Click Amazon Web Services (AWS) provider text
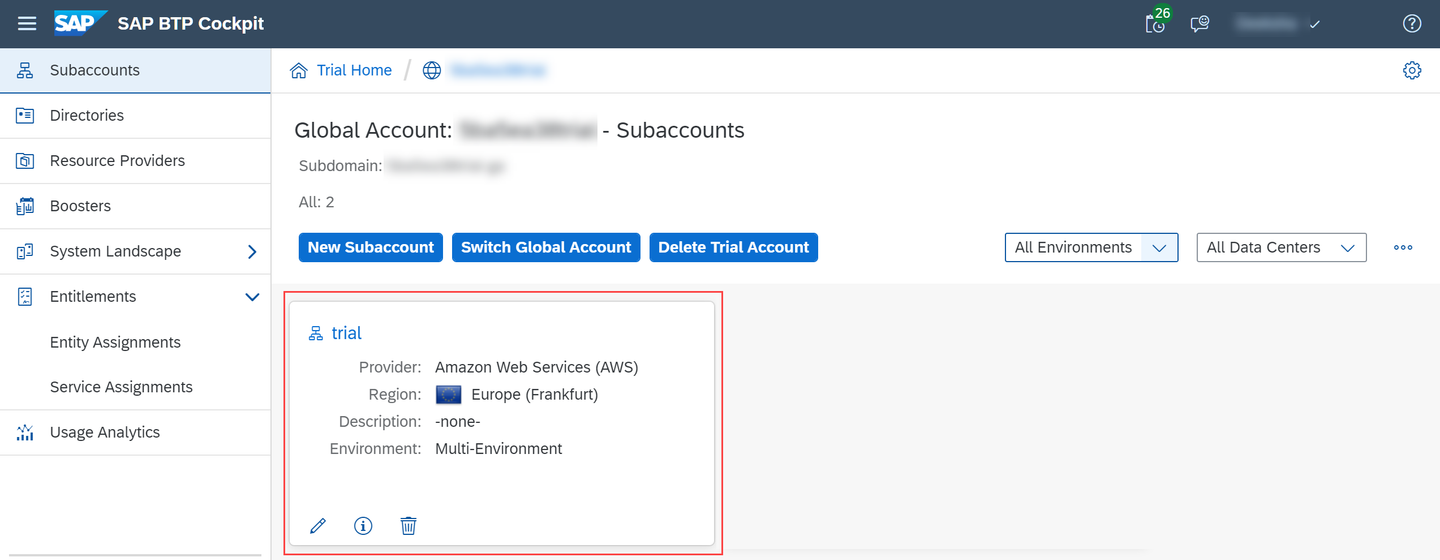This screenshot has height=560, width=1440. click(536, 367)
